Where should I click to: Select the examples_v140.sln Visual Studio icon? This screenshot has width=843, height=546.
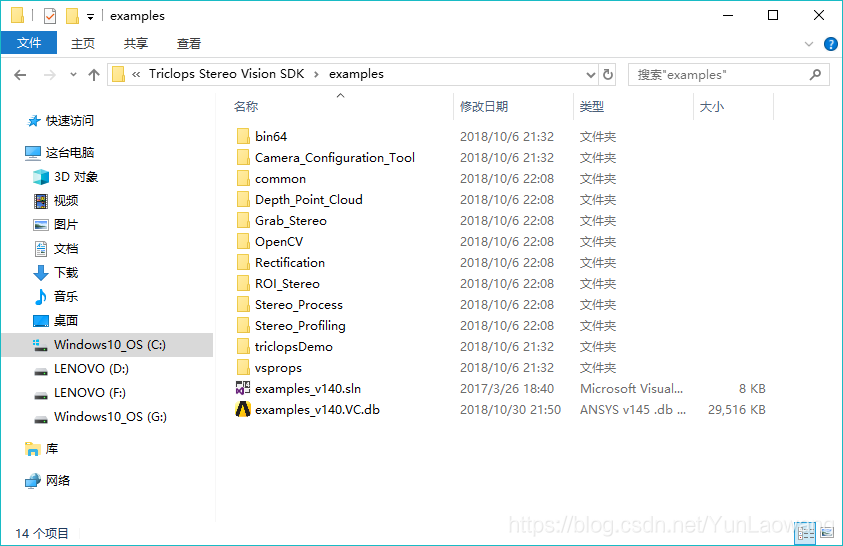(243, 388)
